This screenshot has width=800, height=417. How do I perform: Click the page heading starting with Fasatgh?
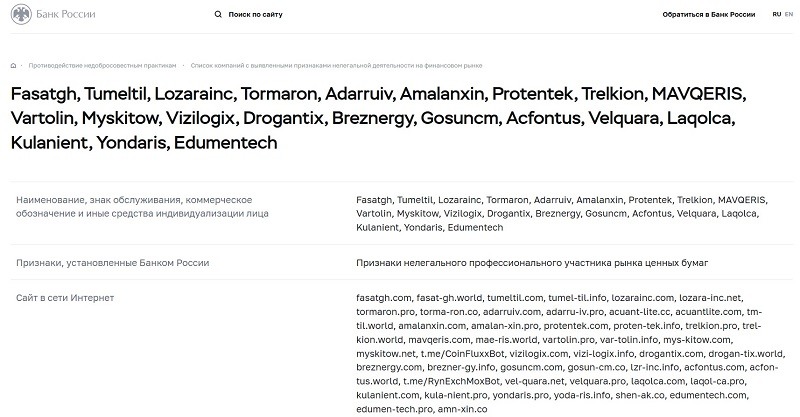tap(378, 118)
